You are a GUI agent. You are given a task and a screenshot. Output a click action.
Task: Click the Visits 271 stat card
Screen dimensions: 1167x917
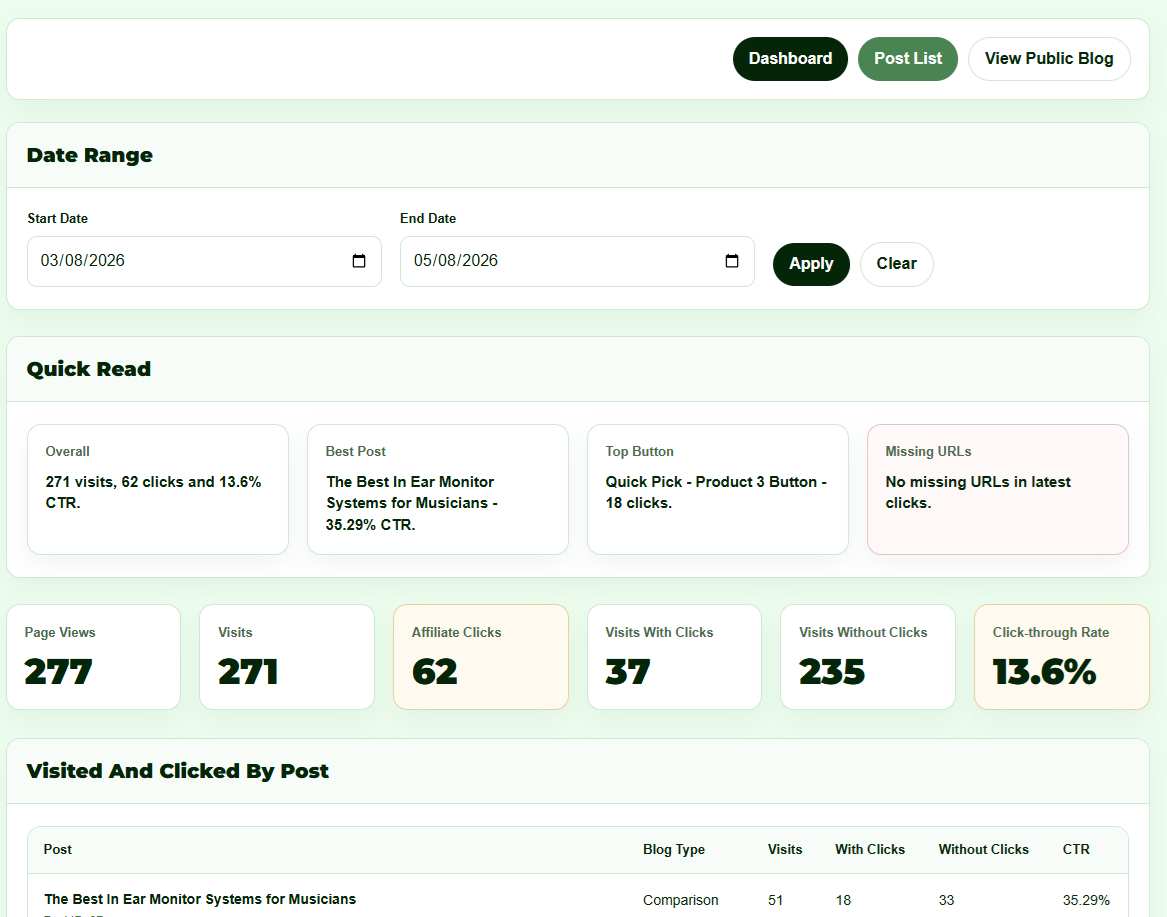coord(287,656)
